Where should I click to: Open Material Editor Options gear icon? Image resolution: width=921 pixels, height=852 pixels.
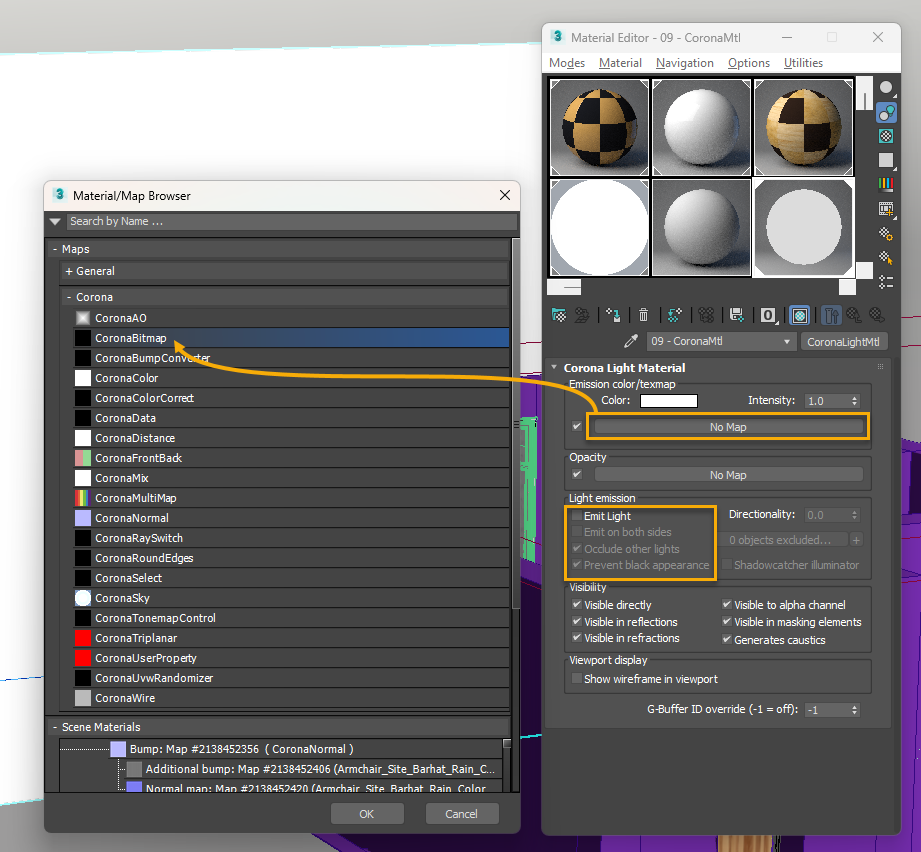pos(886,234)
